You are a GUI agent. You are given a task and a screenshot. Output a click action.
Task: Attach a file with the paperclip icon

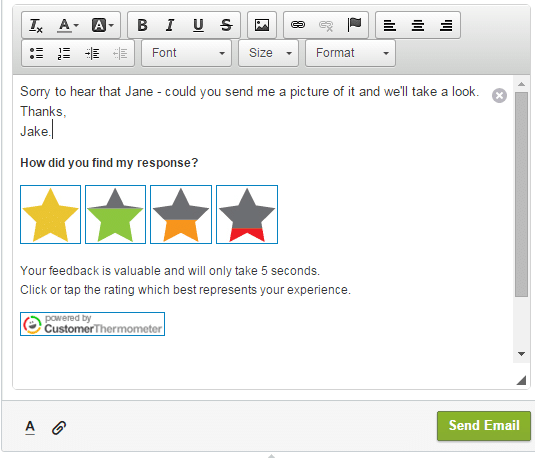(59, 428)
